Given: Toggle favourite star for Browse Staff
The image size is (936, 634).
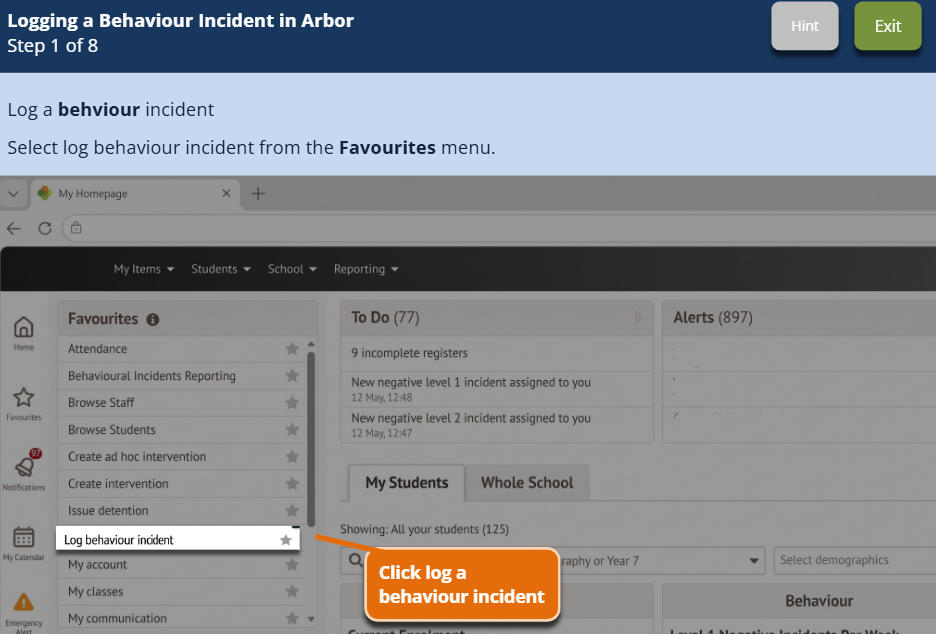Looking at the screenshot, I should click(292, 402).
